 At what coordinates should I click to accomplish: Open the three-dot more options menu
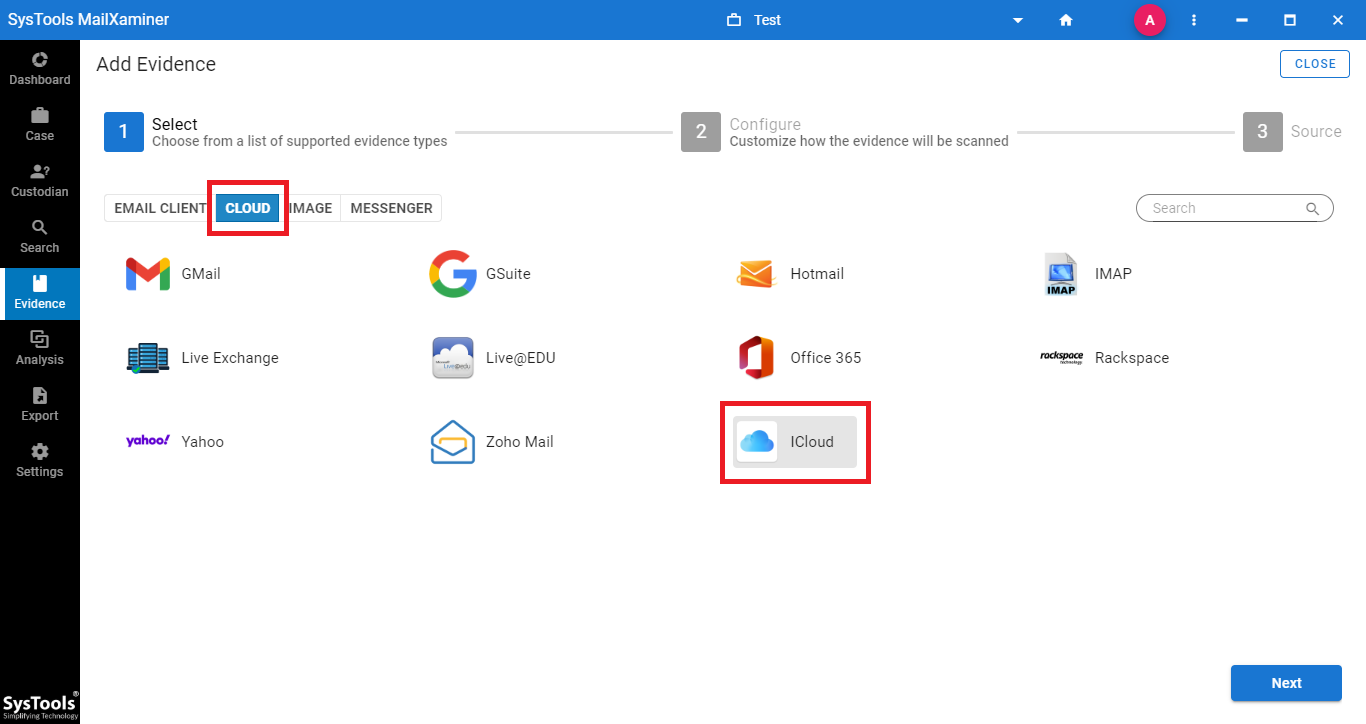coord(1194,20)
